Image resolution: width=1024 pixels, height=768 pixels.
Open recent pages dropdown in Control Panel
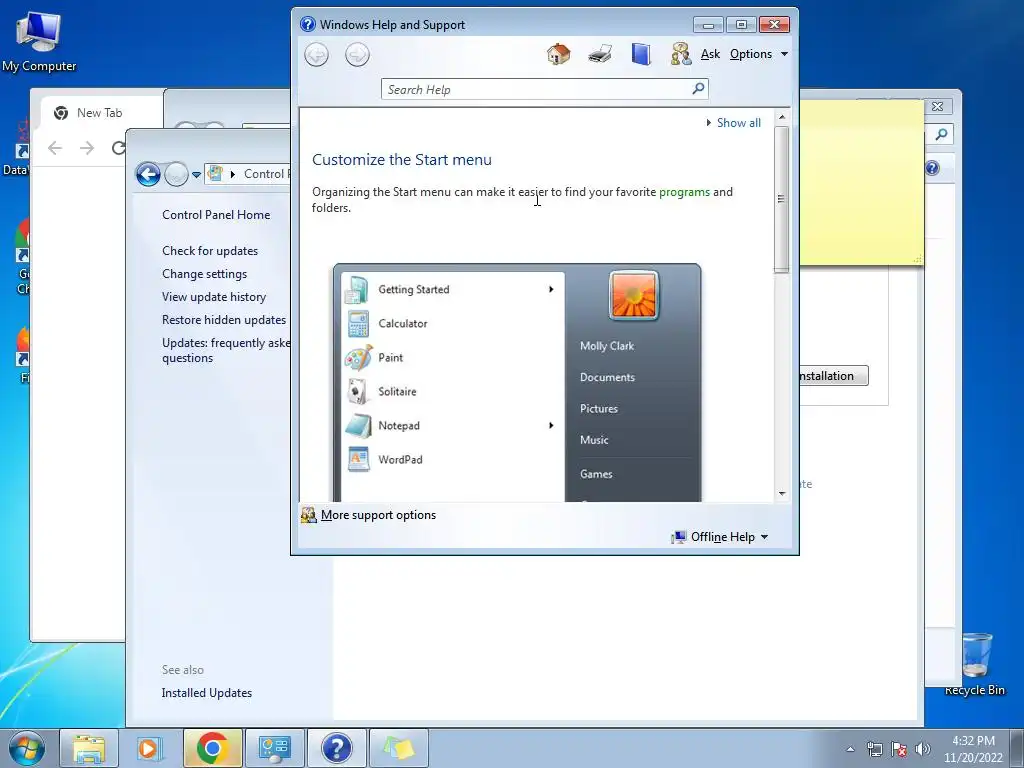(x=197, y=175)
